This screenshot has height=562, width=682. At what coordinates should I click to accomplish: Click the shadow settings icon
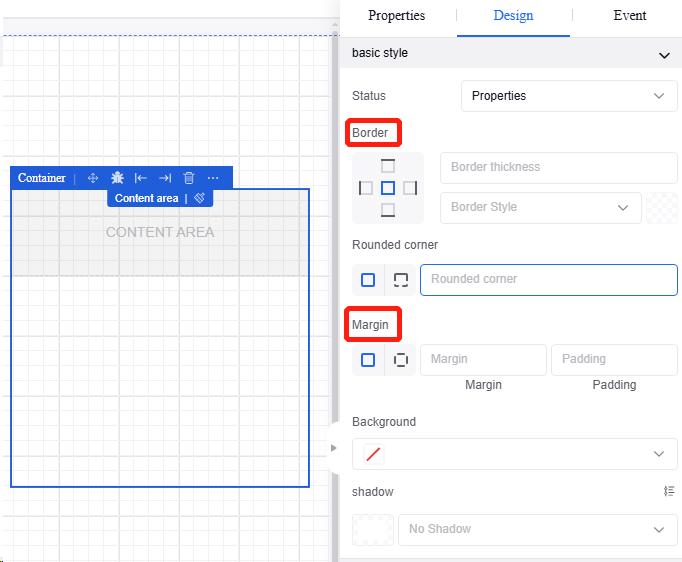point(669,491)
